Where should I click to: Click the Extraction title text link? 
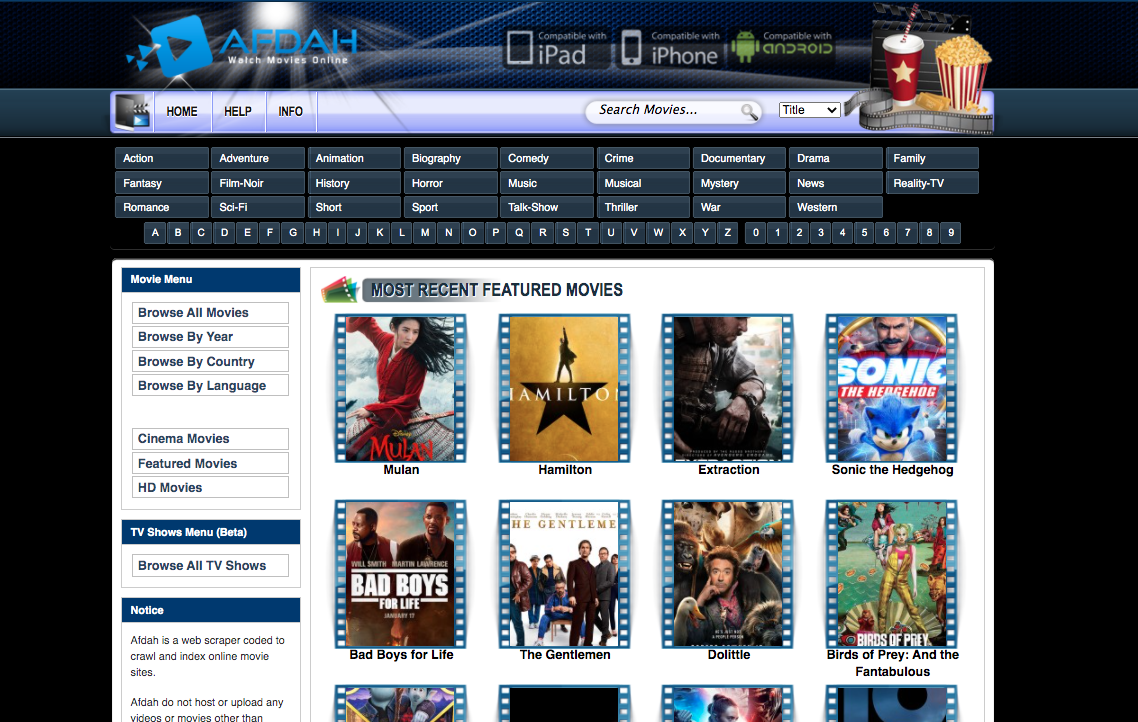click(x=729, y=470)
